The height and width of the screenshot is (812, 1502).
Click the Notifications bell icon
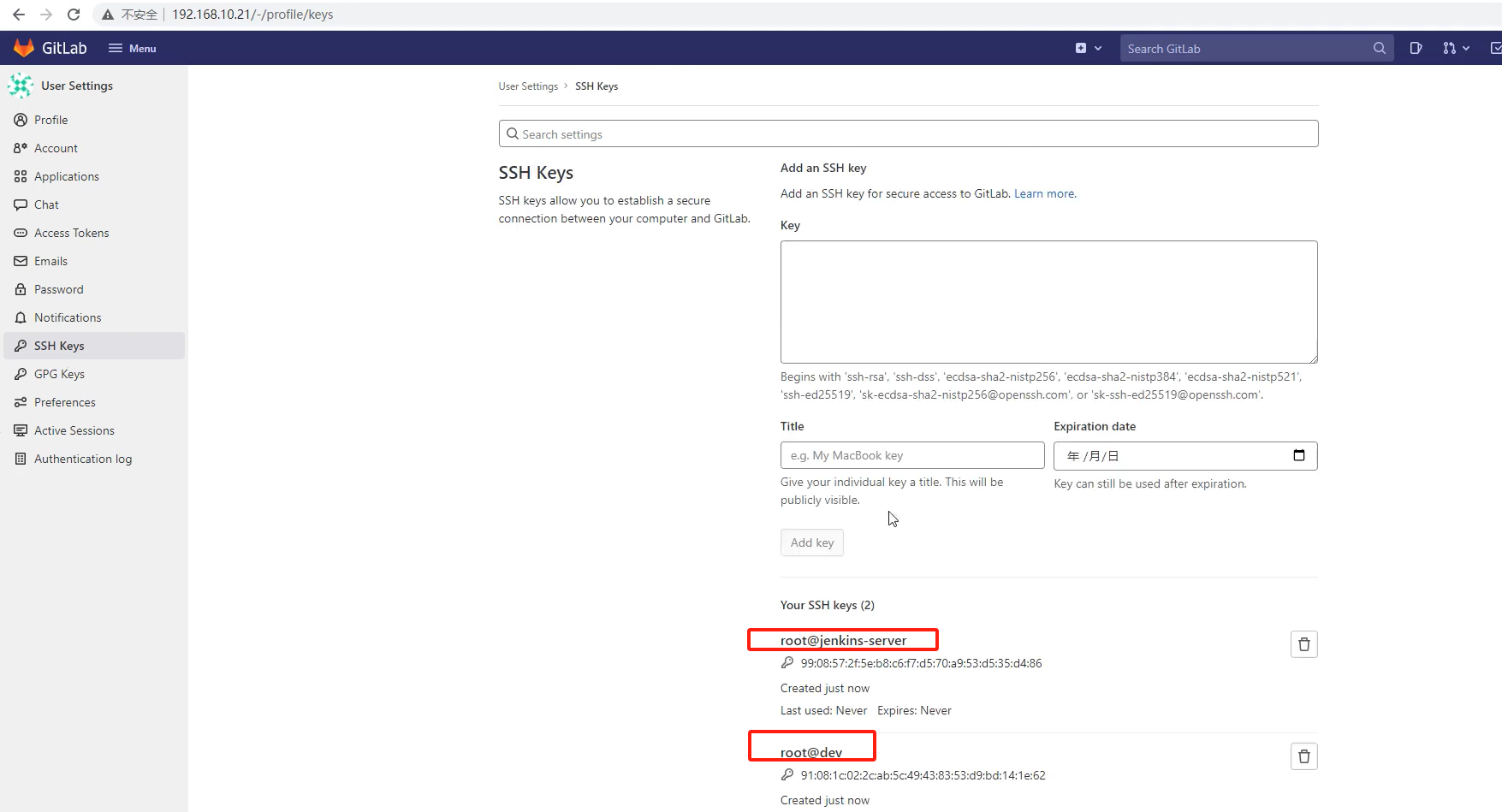tap(21, 317)
